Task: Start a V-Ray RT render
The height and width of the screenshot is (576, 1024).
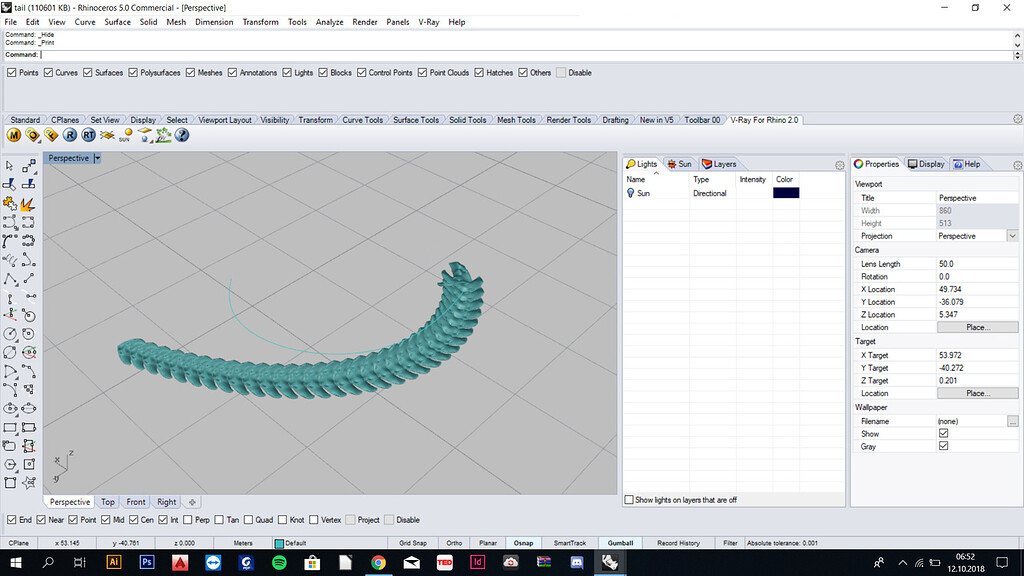Action: coord(87,134)
